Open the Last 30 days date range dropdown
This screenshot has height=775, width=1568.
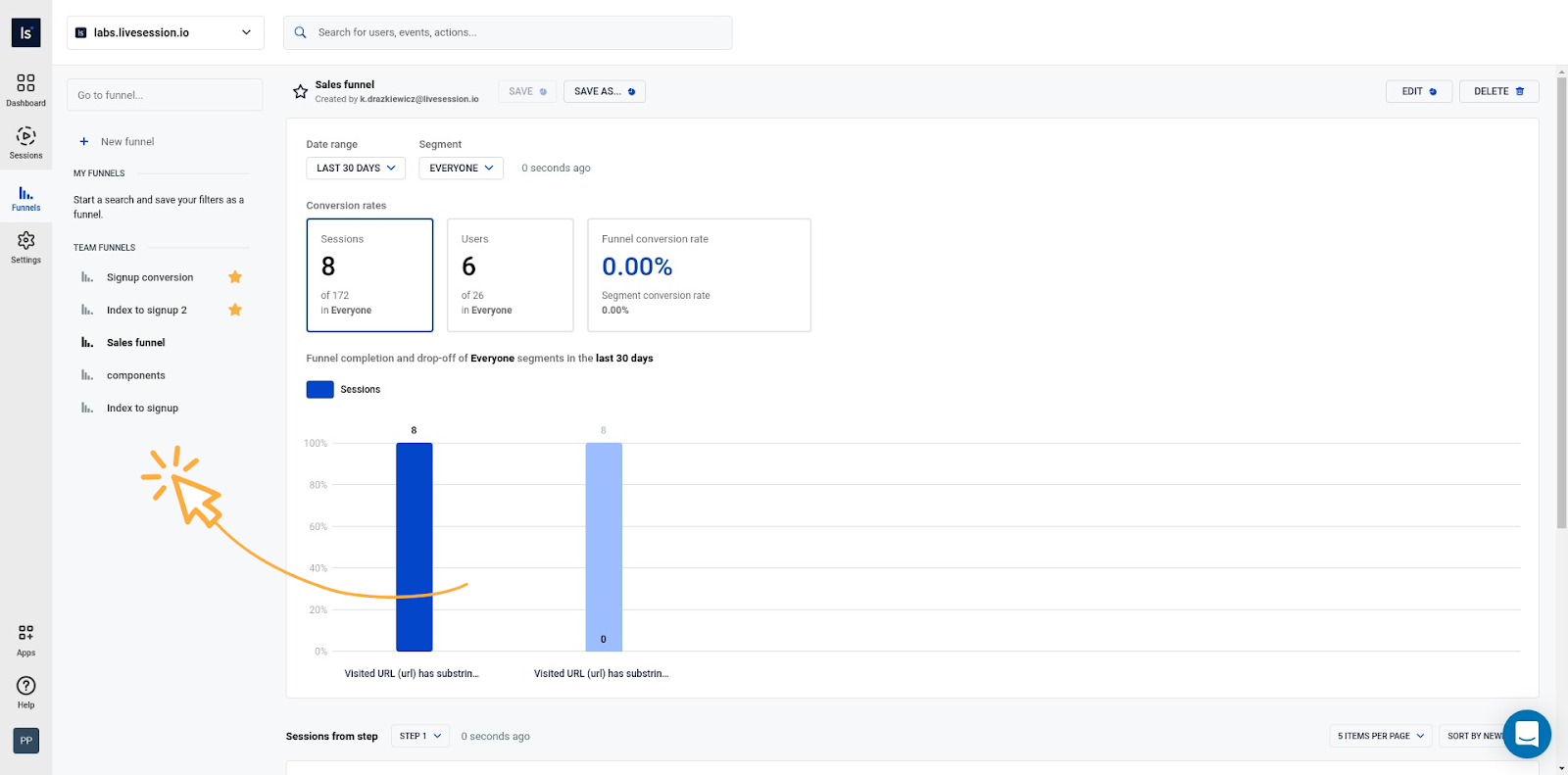356,169
